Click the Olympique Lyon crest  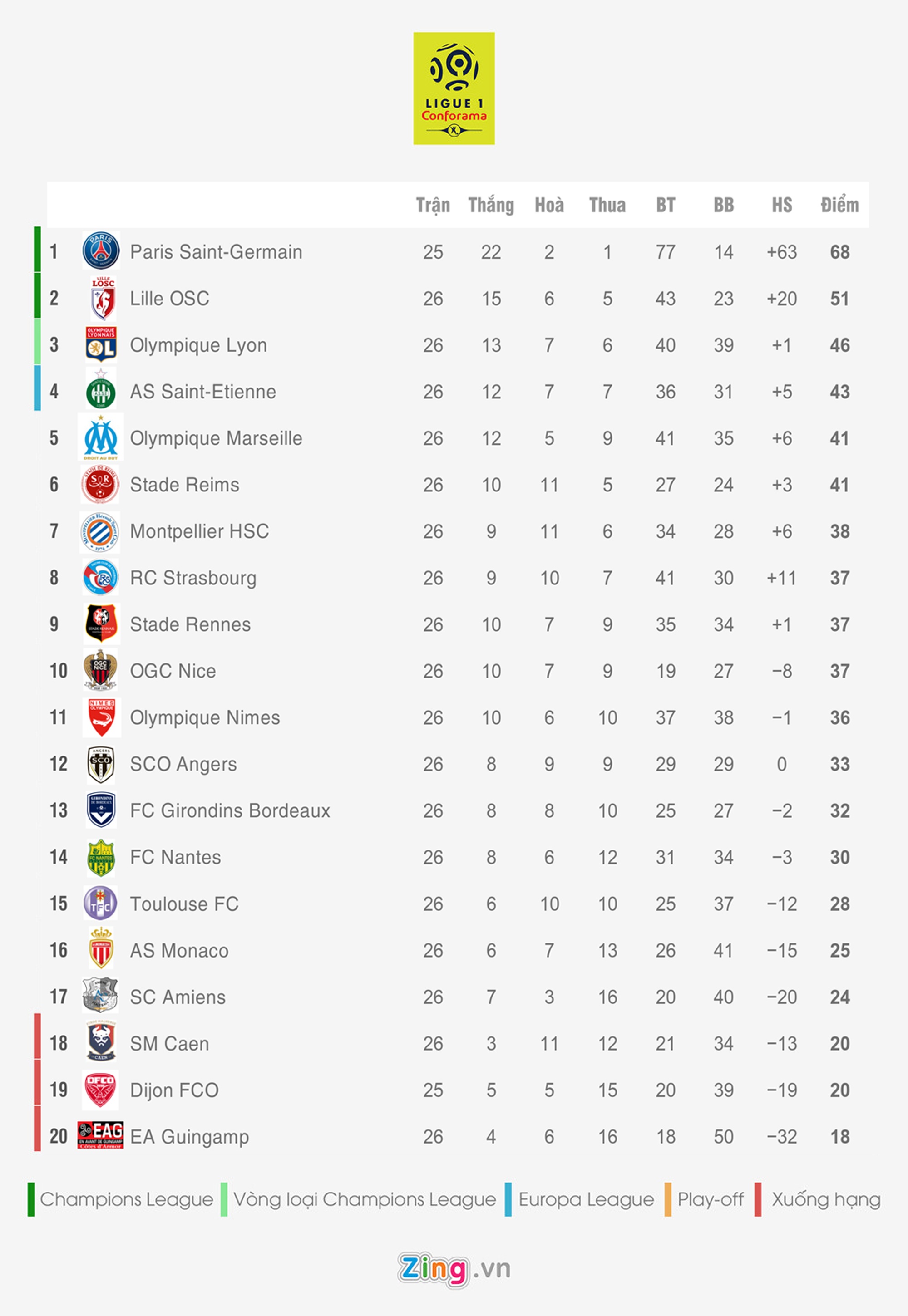pos(101,344)
